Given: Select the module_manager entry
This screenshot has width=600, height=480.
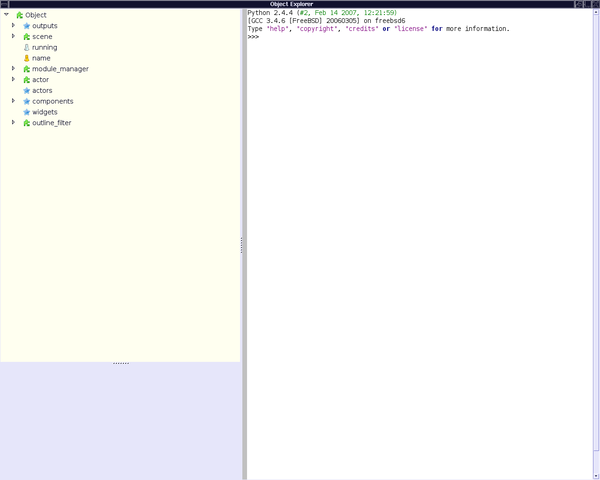Looking at the screenshot, I should [x=60, y=69].
